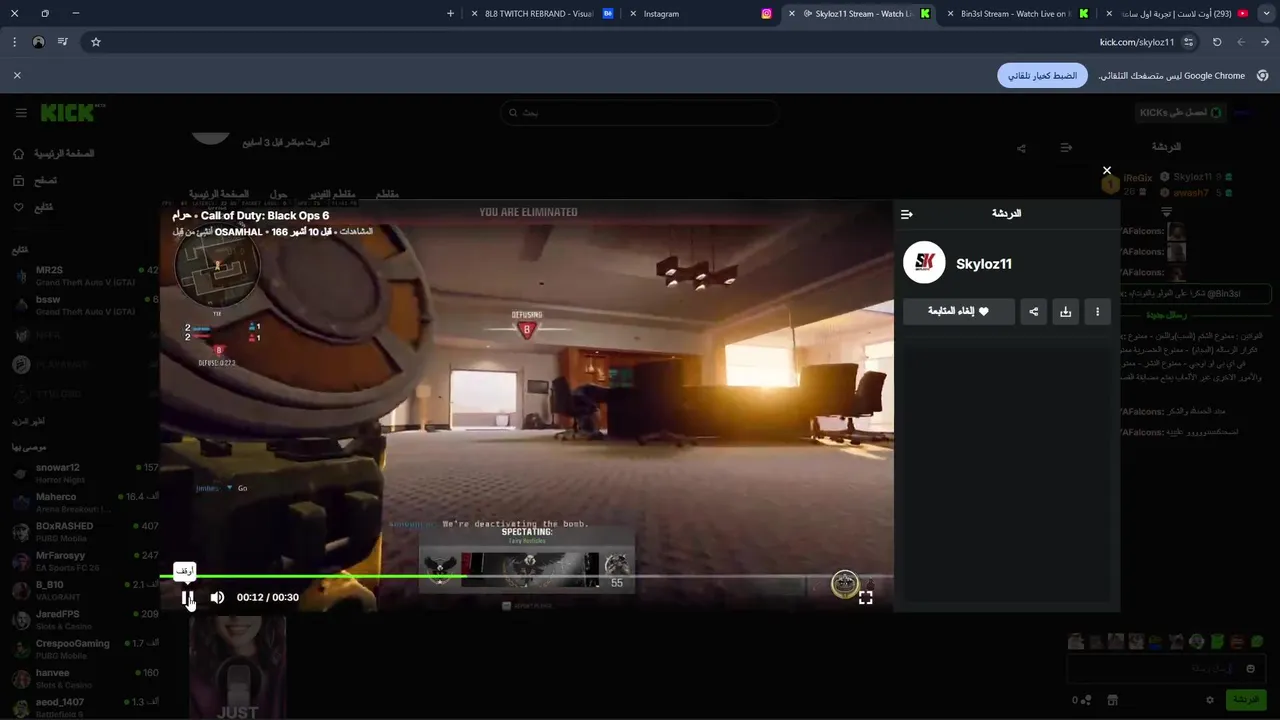The height and width of the screenshot is (720, 1280).
Task: Switch to the Instagram browser tab
Action: click(x=700, y=14)
